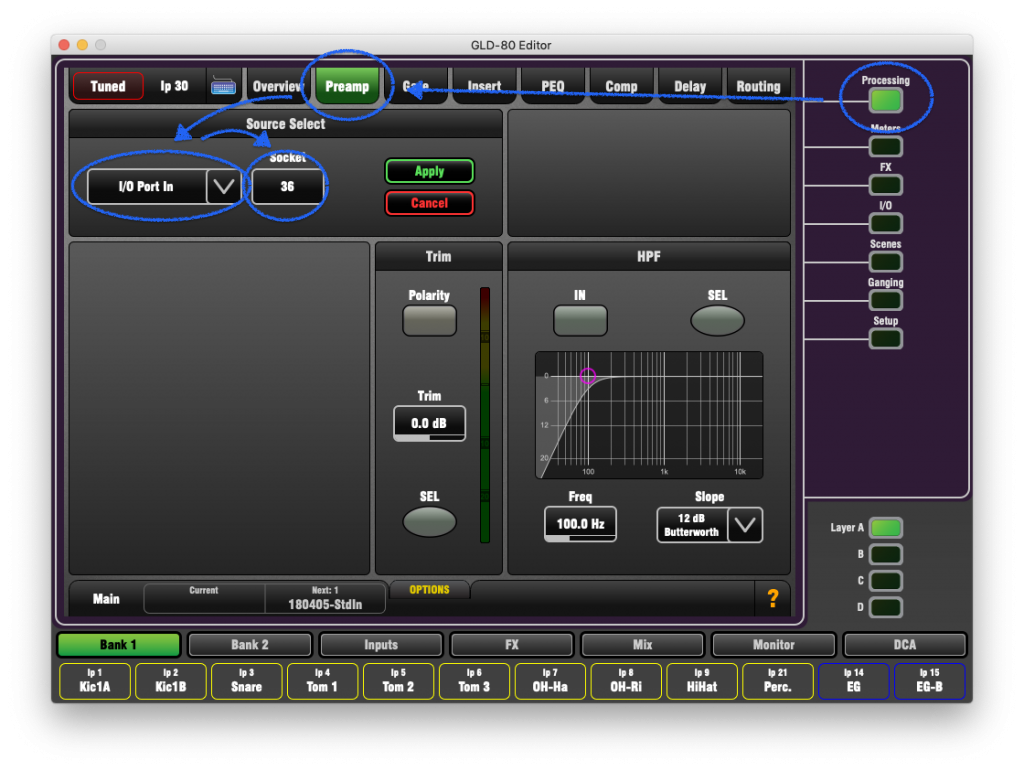Select channel Ip 4 Tom 1
The image size is (1024, 771).
[x=322, y=681]
